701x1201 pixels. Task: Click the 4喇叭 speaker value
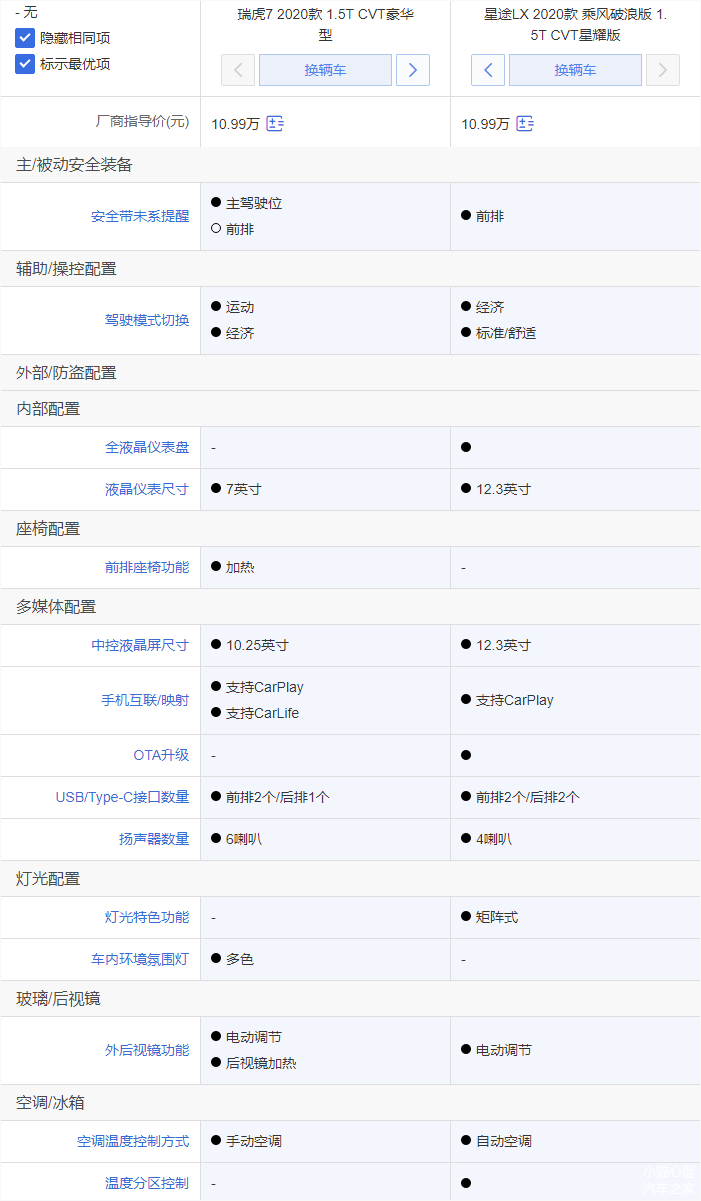coord(493,839)
